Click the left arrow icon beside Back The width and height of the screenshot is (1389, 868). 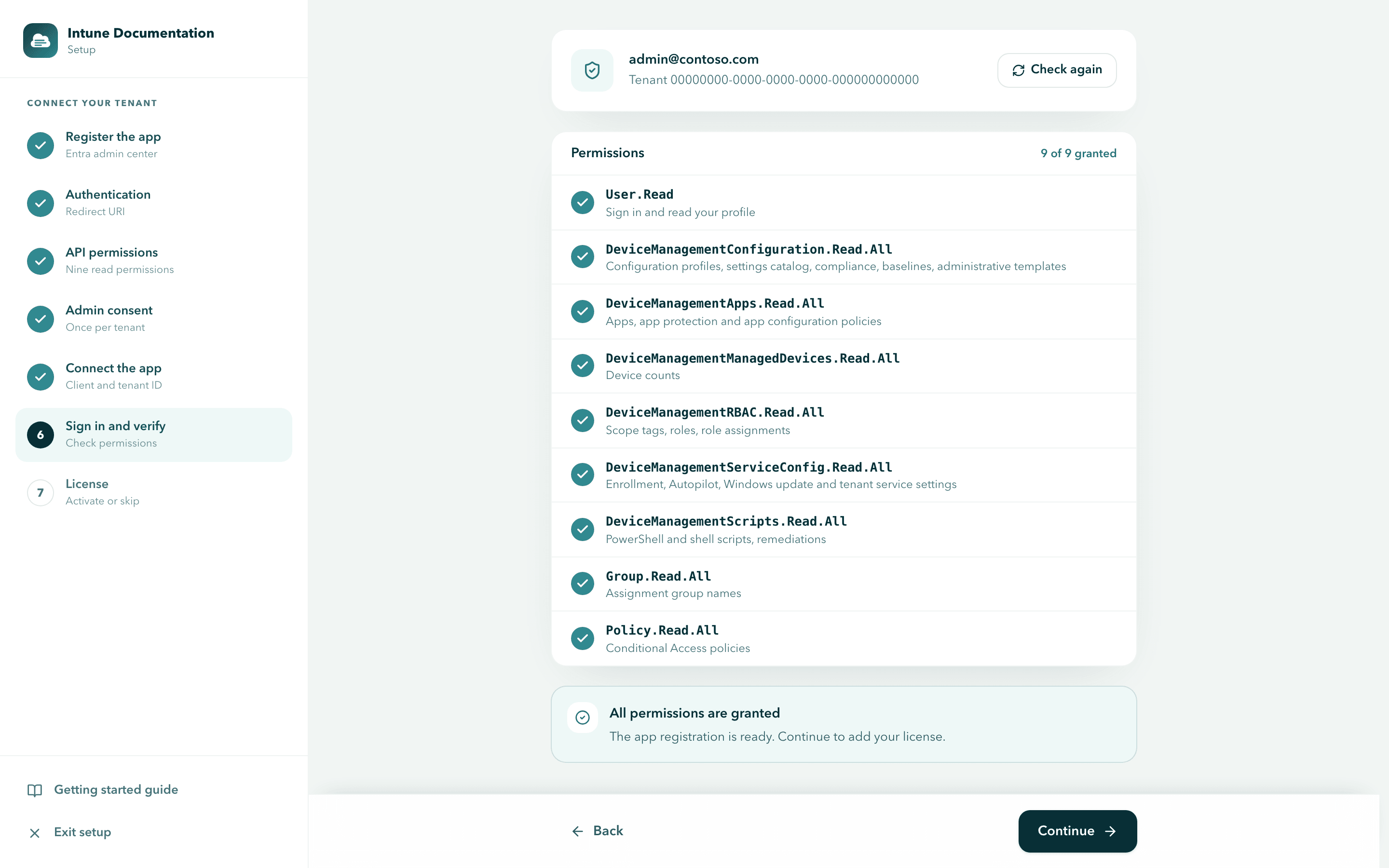coord(577,831)
